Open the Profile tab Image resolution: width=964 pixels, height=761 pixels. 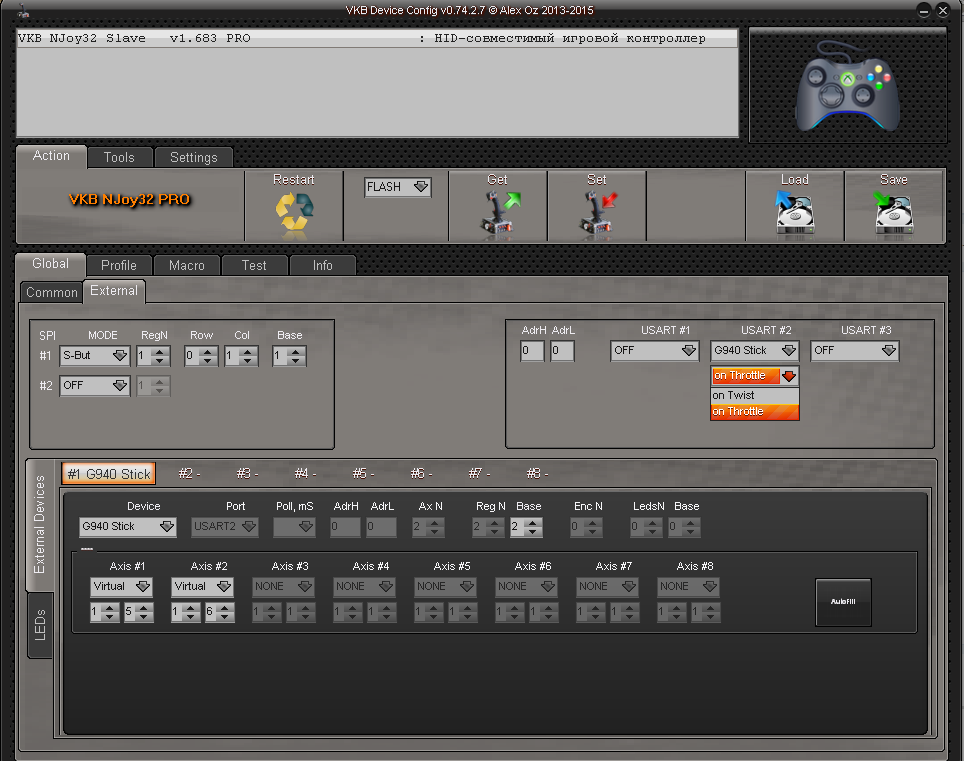(x=119, y=265)
